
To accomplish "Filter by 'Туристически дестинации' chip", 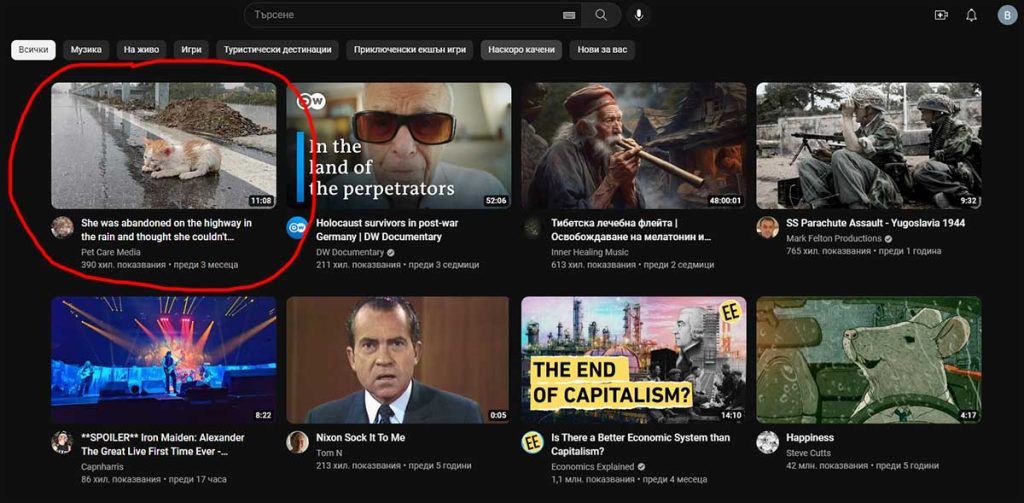I will (x=277, y=50).
